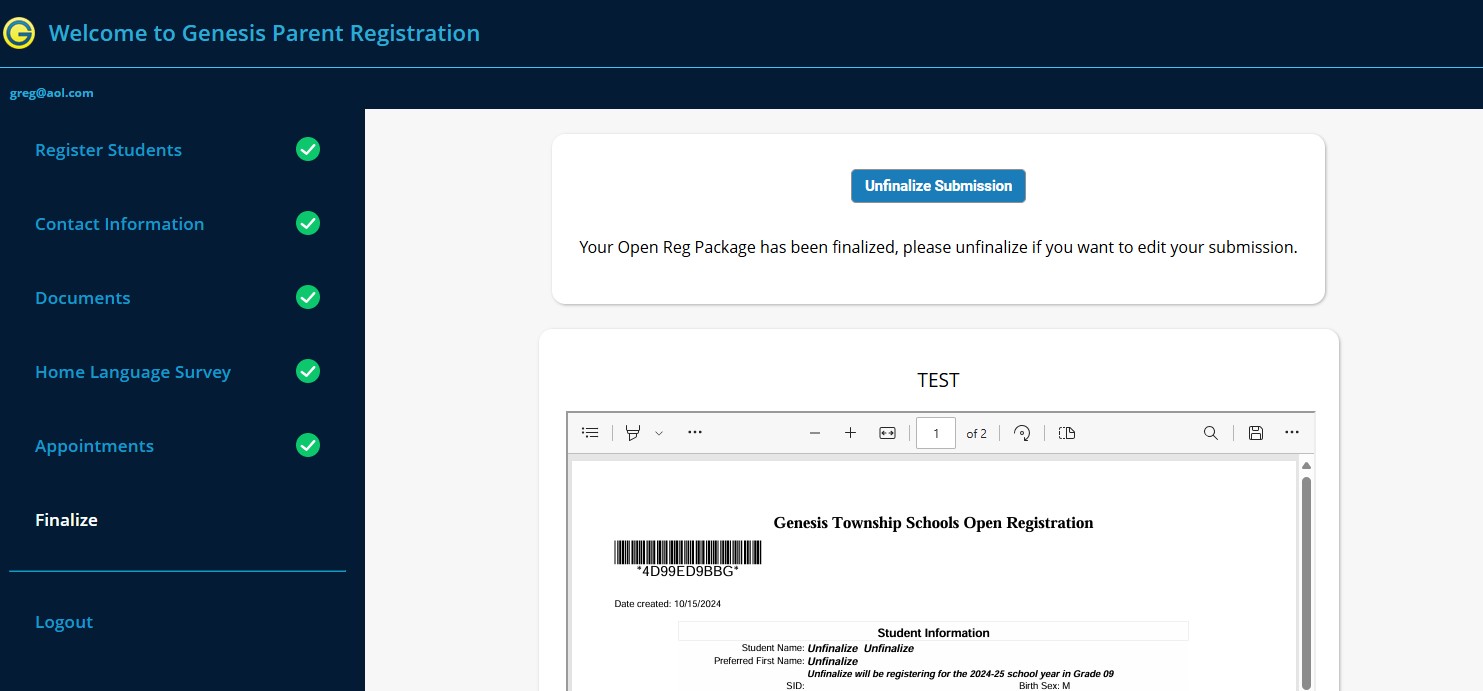Open PDF settings ellipsis at right
This screenshot has height=691, width=1483.
click(x=1292, y=433)
